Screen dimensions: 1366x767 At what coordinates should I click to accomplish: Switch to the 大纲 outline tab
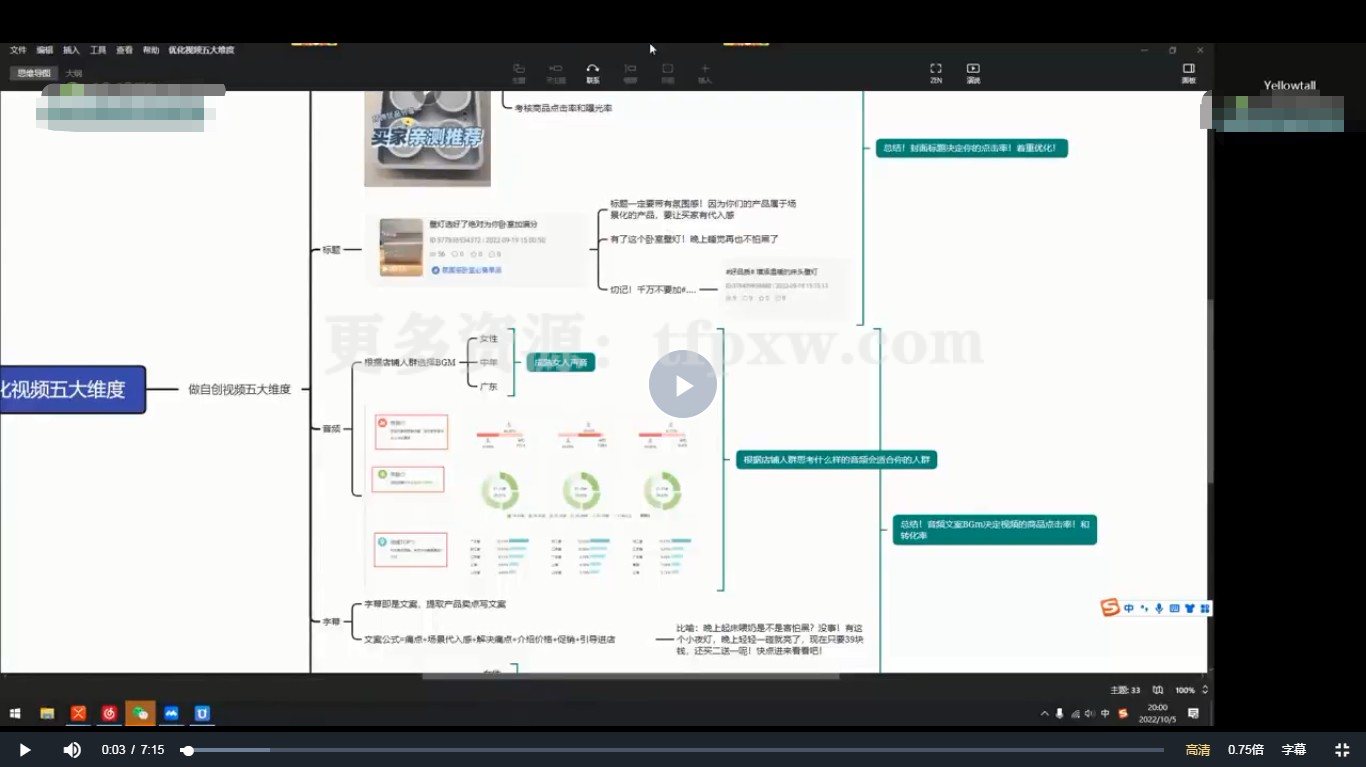click(x=74, y=74)
